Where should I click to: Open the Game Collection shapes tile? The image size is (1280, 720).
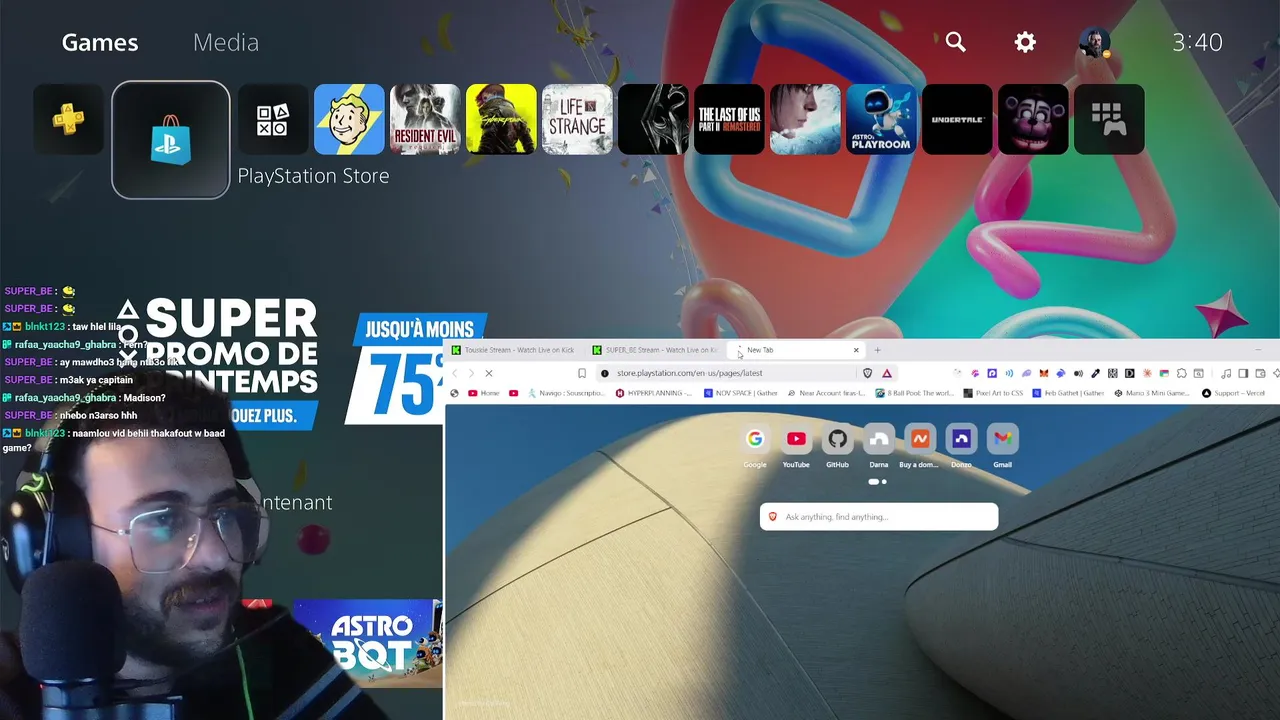[273, 120]
